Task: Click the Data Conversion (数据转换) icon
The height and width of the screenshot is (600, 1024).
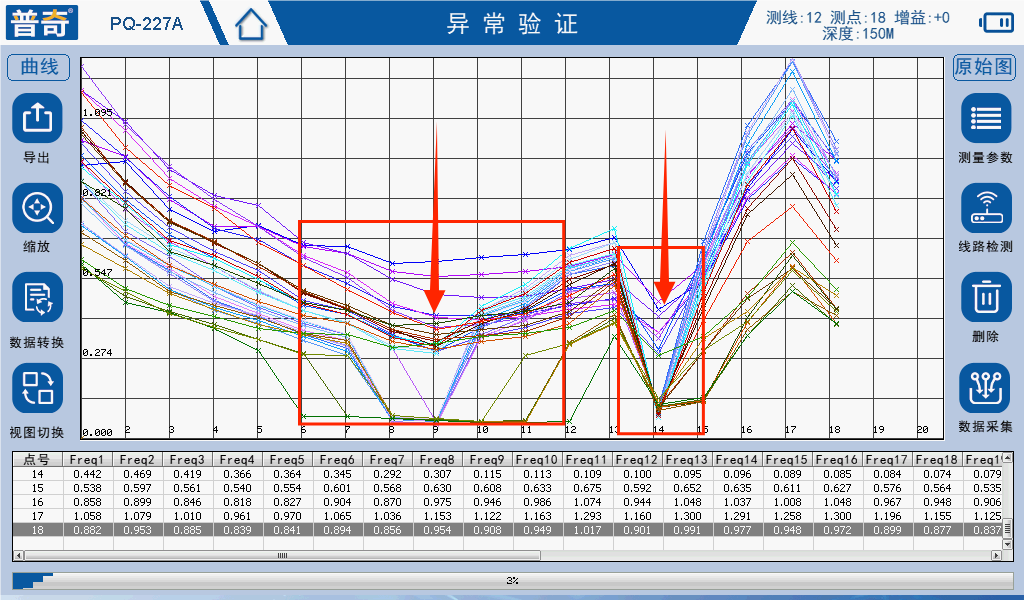Action: tap(37, 298)
